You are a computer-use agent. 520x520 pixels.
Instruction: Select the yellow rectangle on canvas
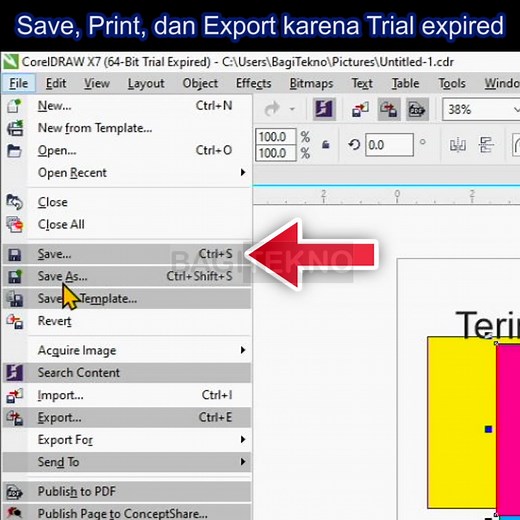click(462, 423)
